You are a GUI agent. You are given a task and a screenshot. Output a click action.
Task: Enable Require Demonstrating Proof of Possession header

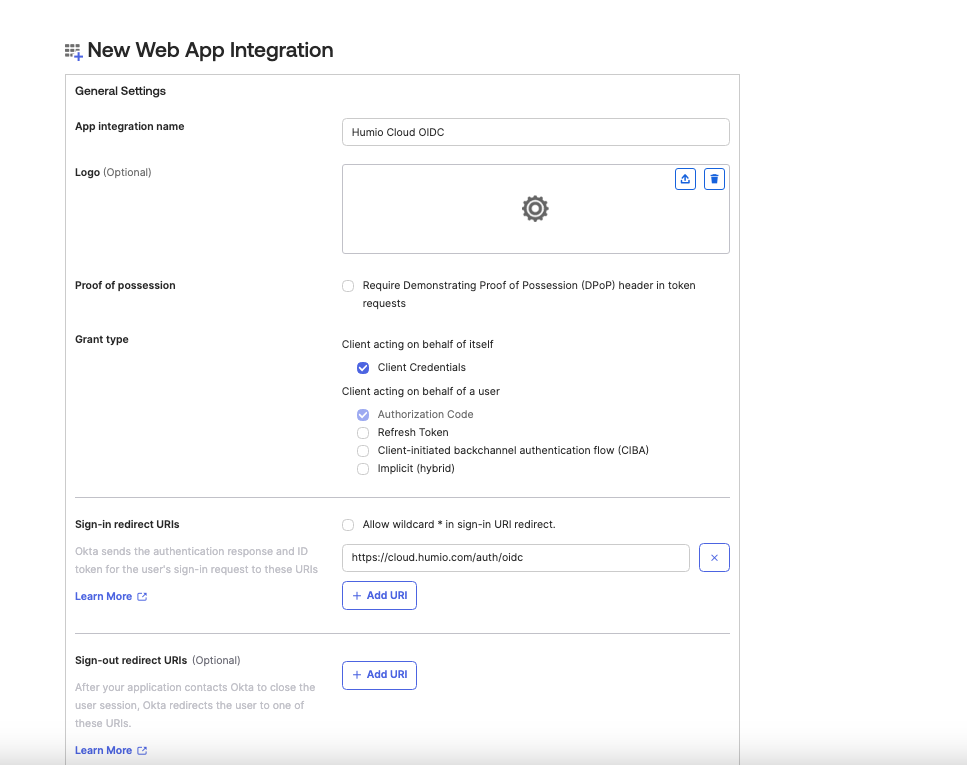(348, 286)
